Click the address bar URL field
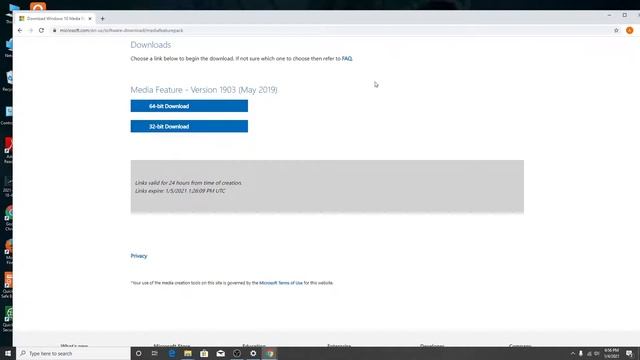The height and width of the screenshot is (360, 640). pyautogui.click(x=331, y=30)
